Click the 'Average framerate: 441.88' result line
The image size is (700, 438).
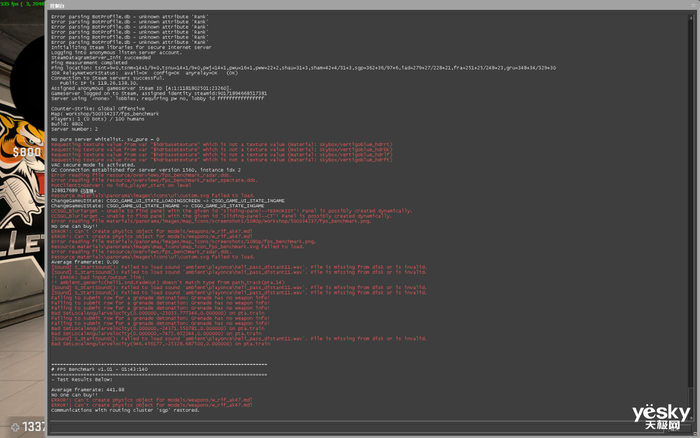(x=88, y=390)
